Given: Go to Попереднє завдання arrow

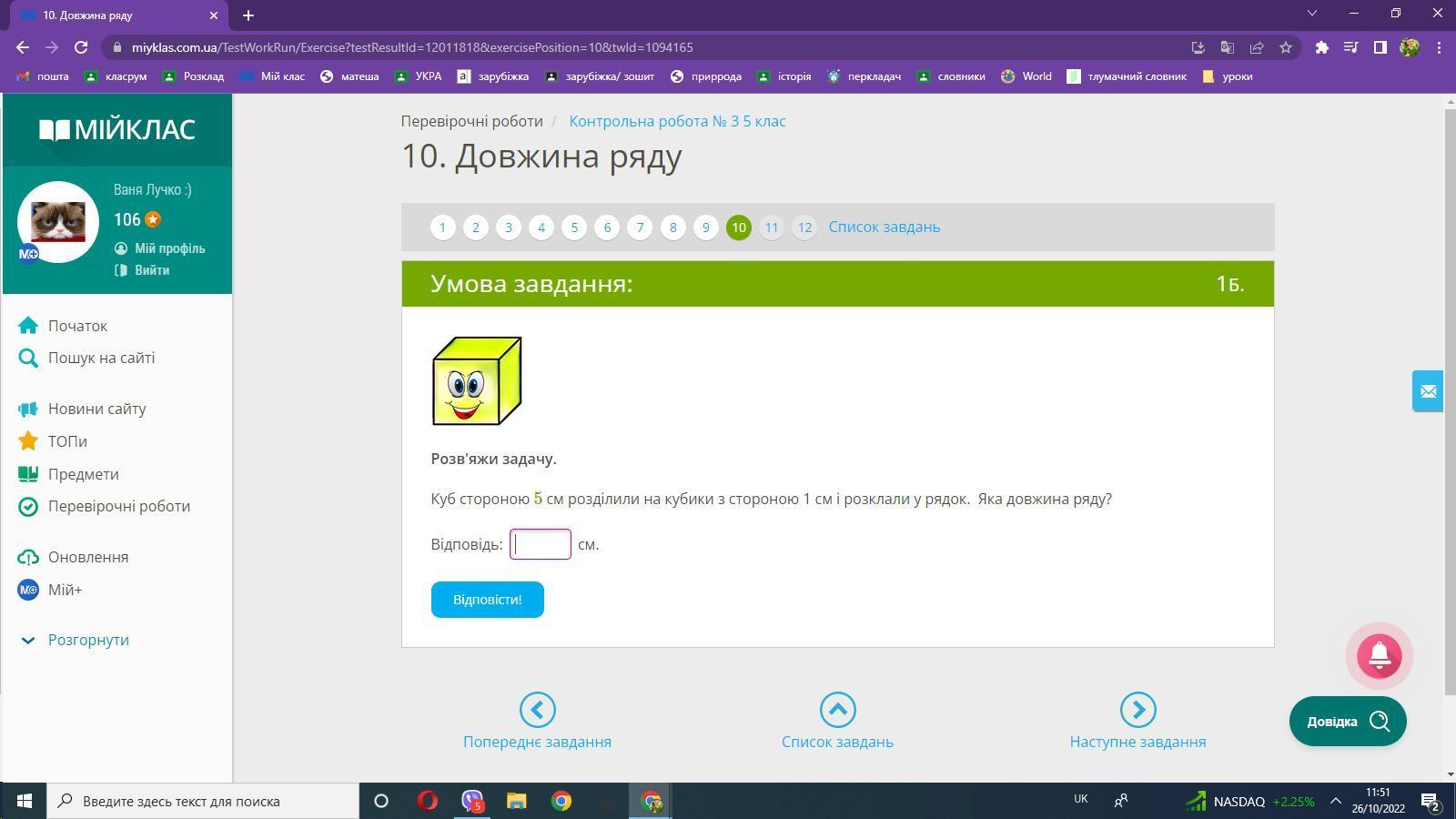Looking at the screenshot, I should pos(537,710).
